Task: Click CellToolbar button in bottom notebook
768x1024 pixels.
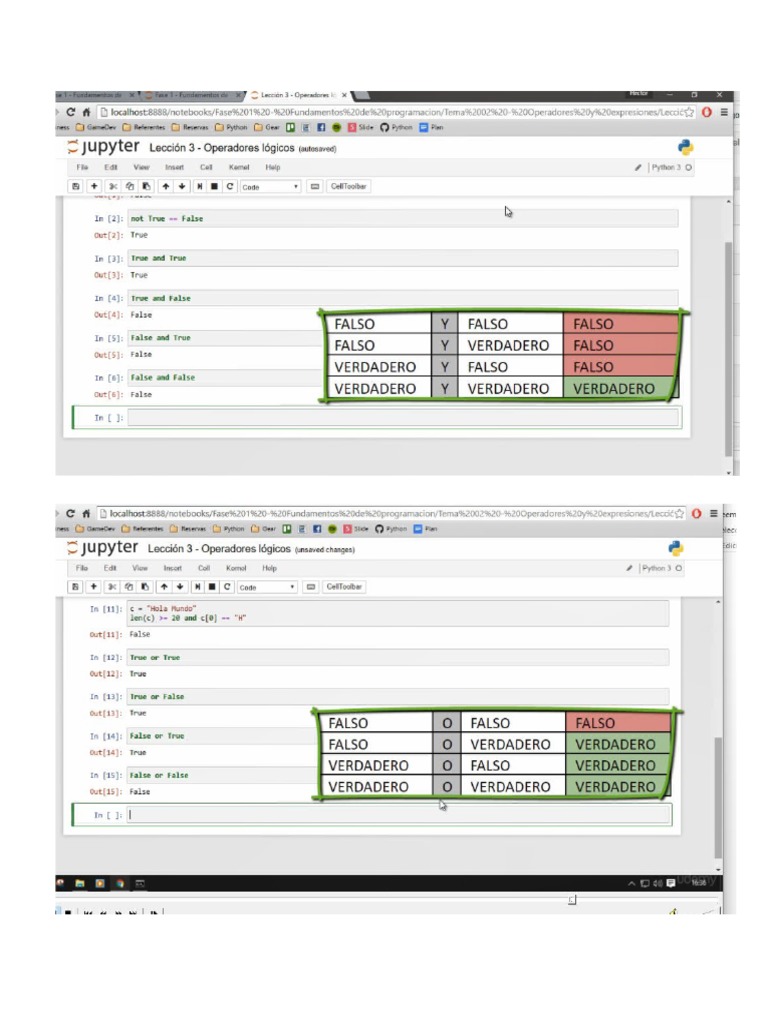Action: coord(344,586)
